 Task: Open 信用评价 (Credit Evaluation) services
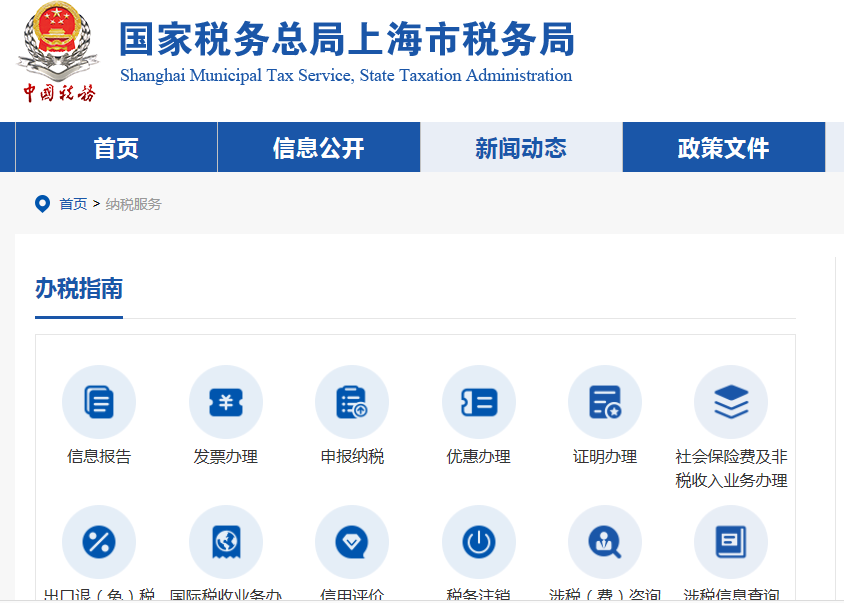(x=352, y=541)
